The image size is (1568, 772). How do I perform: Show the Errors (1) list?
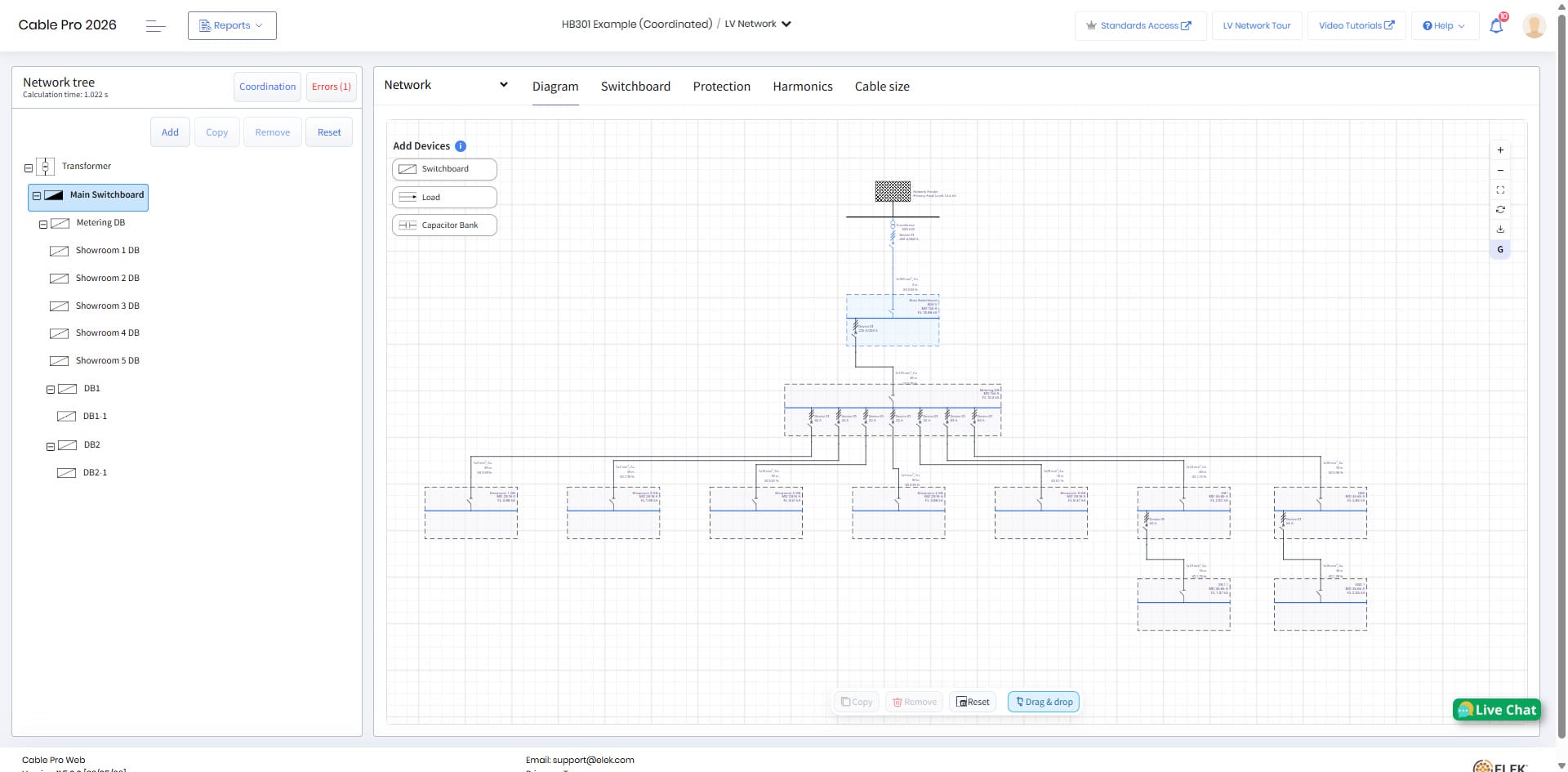pyautogui.click(x=332, y=87)
